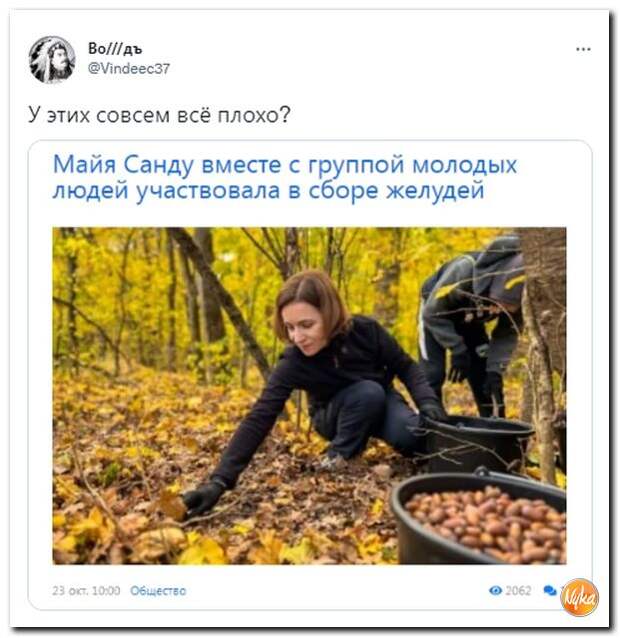Image resolution: width=620 pixels, height=638 pixels.
Task: Open the three-dot more options menu
Action: tap(583, 49)
